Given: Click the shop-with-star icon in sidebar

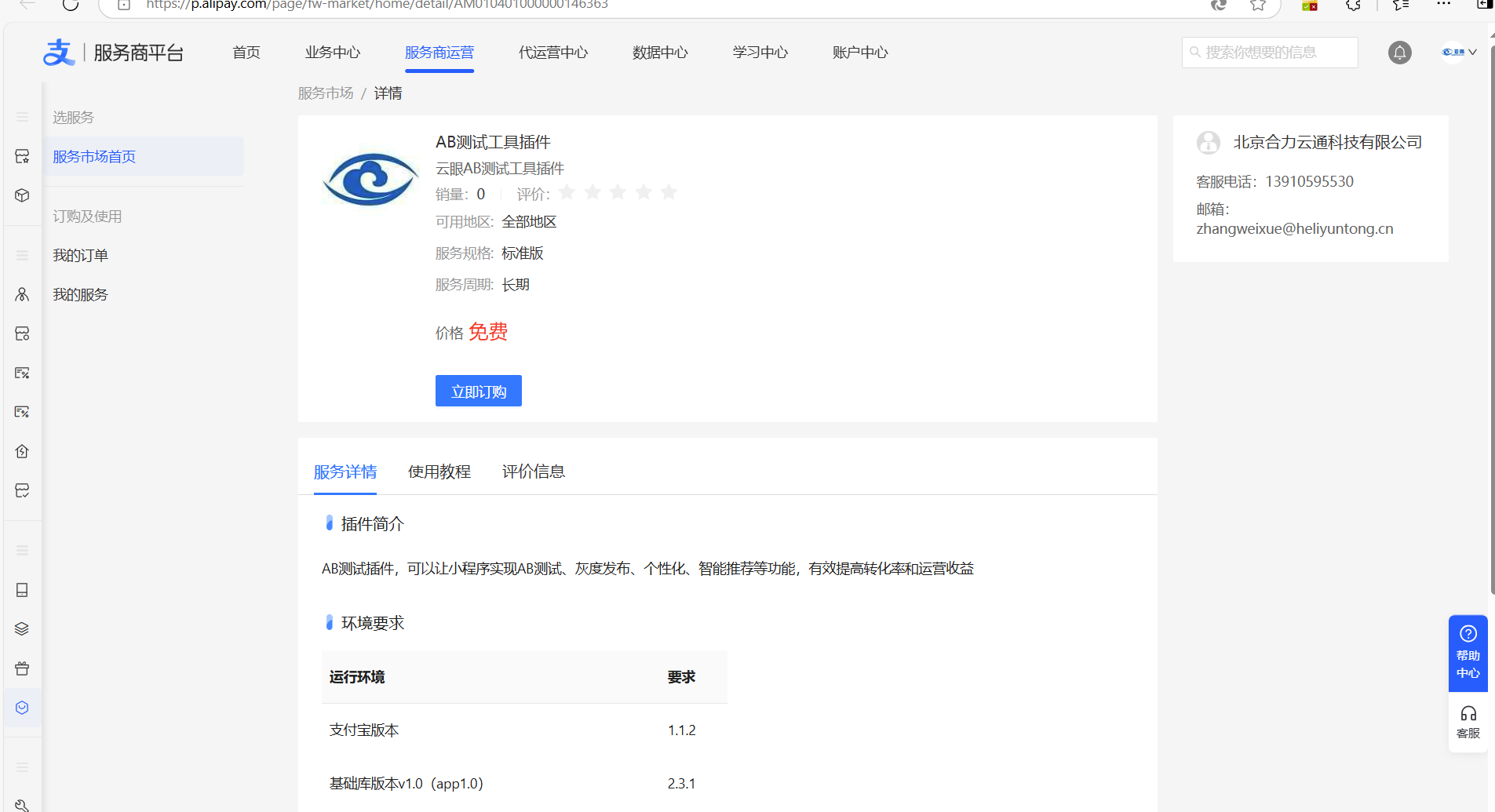Looking at the screenshot, I should [x=22, y=156].
